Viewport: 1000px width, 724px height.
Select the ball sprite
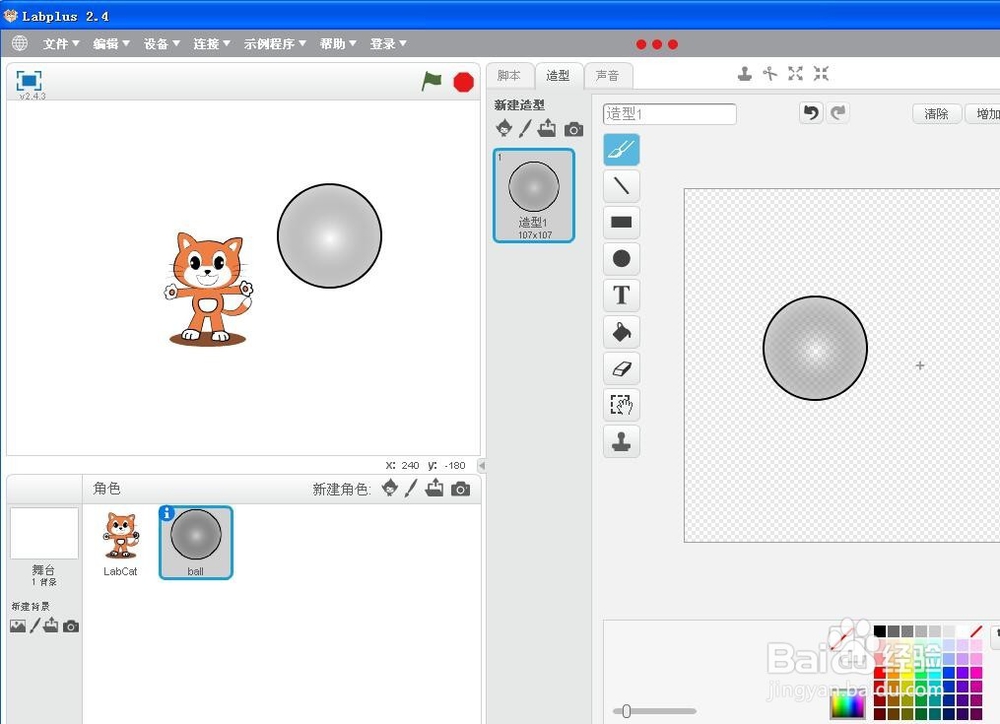pyautogui.click(x=196, y=543)
